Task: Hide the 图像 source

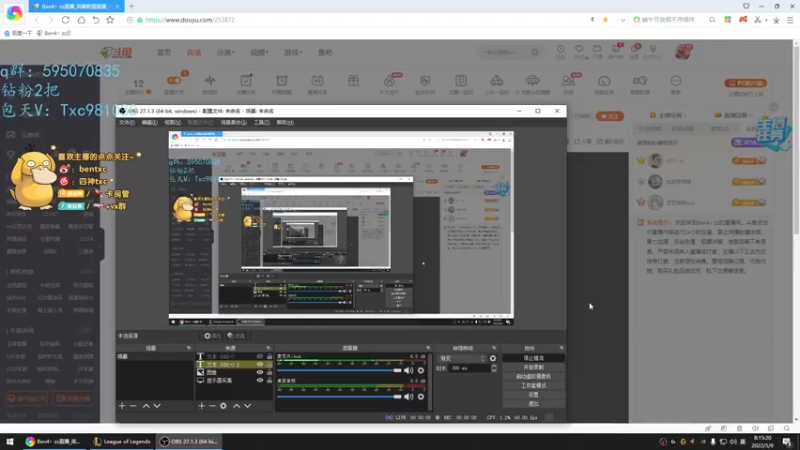Action: pyautogui.click(x=260, y=372)
